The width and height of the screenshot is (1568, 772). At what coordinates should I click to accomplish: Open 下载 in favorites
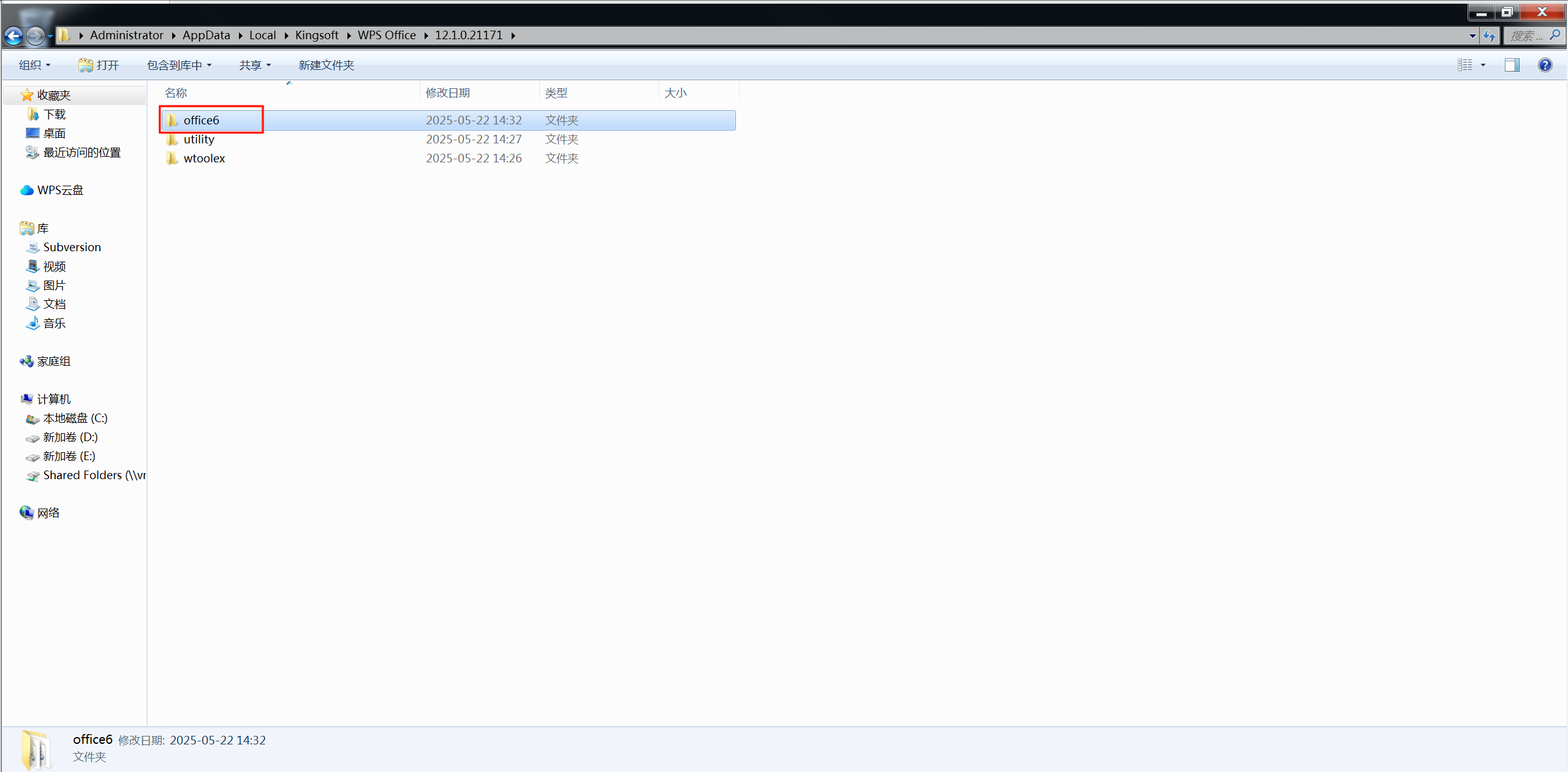pyautogui.click(x=54, y=114)
